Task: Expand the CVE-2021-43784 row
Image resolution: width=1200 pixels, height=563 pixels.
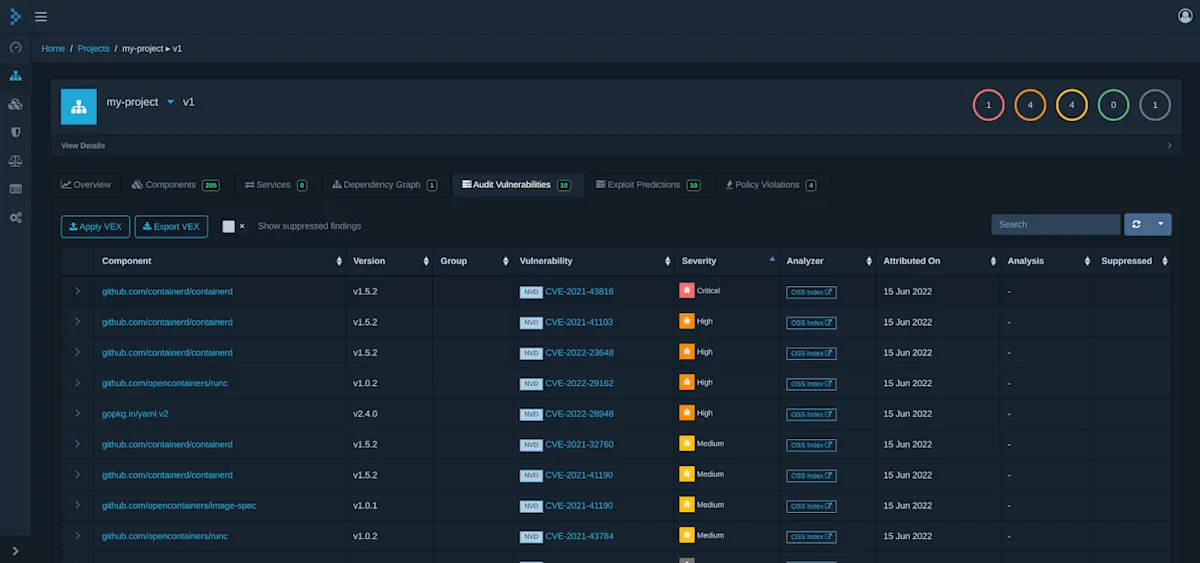Action: [x=77, y=536]
